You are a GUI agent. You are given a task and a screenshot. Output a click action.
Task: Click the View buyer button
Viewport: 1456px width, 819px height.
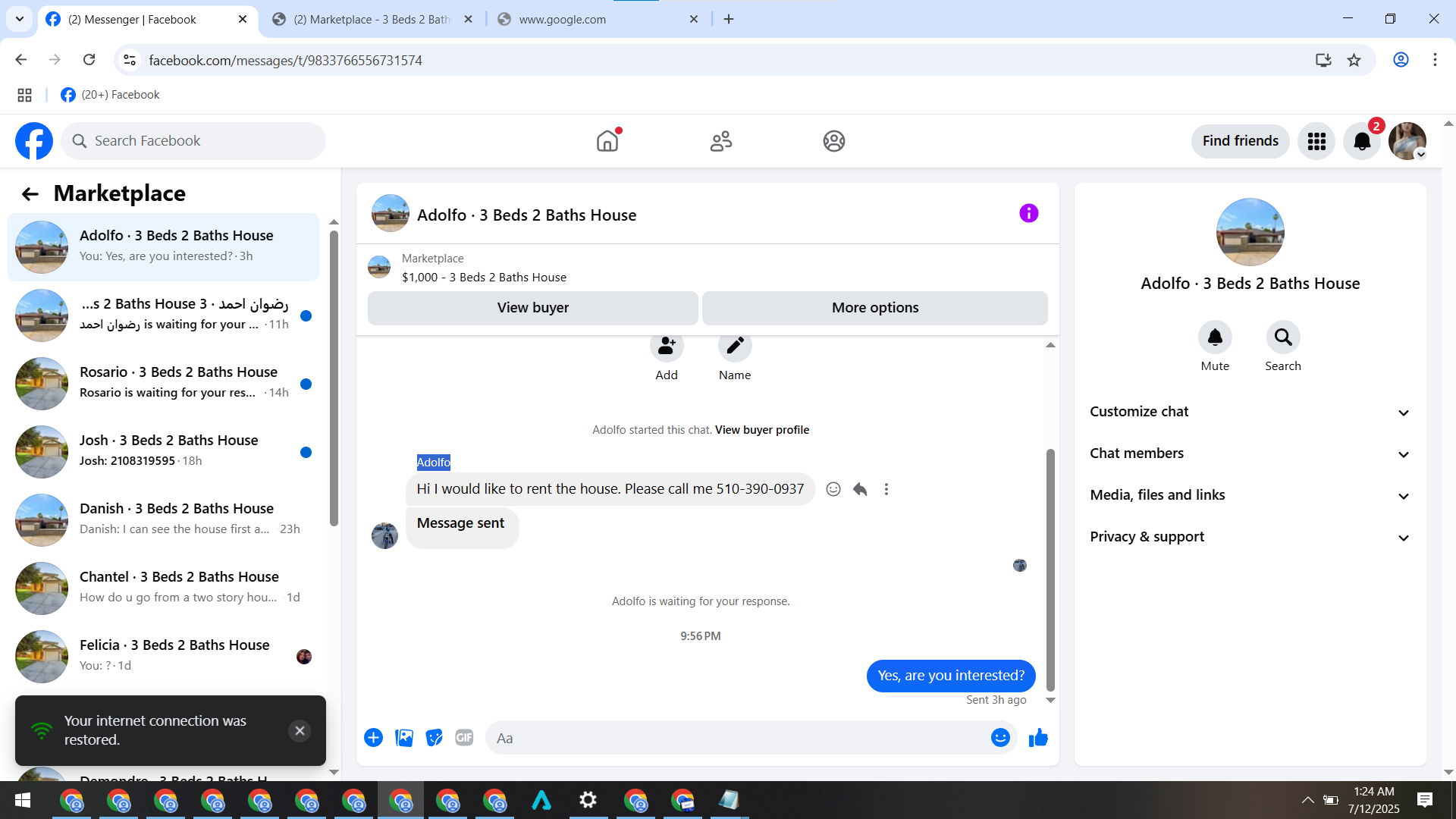(x=533, y=308)
